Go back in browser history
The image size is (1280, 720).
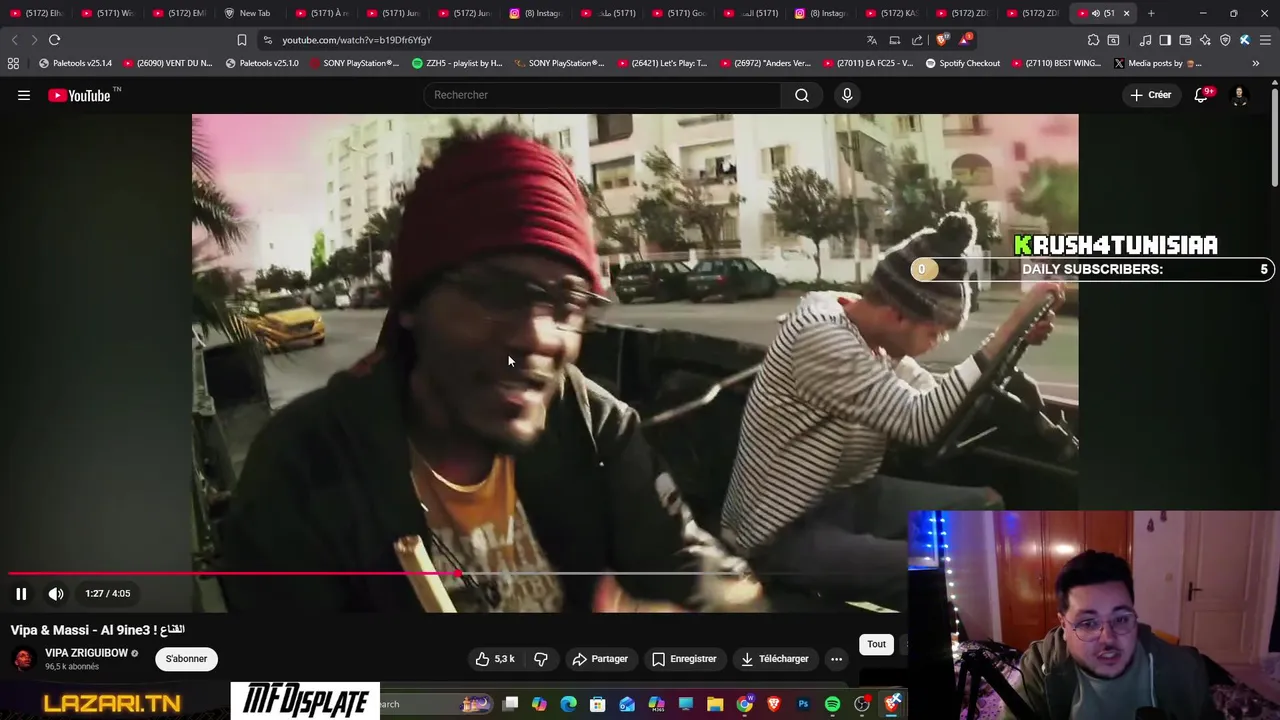point(14,40)
